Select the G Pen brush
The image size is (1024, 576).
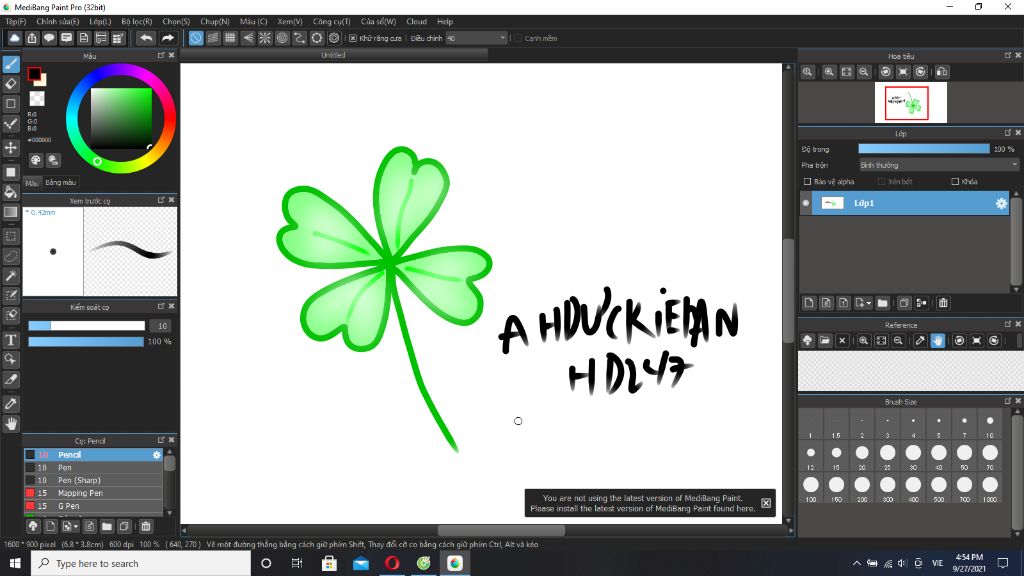pyautogui.click(x=93, y=506)
